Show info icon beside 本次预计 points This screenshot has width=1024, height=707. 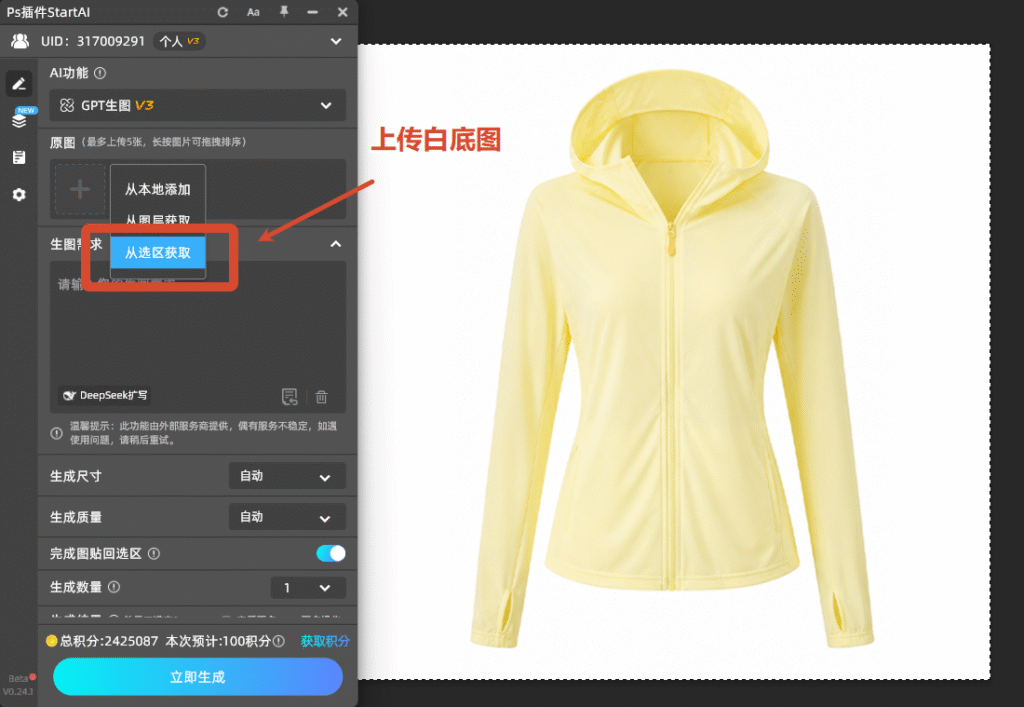279,641
